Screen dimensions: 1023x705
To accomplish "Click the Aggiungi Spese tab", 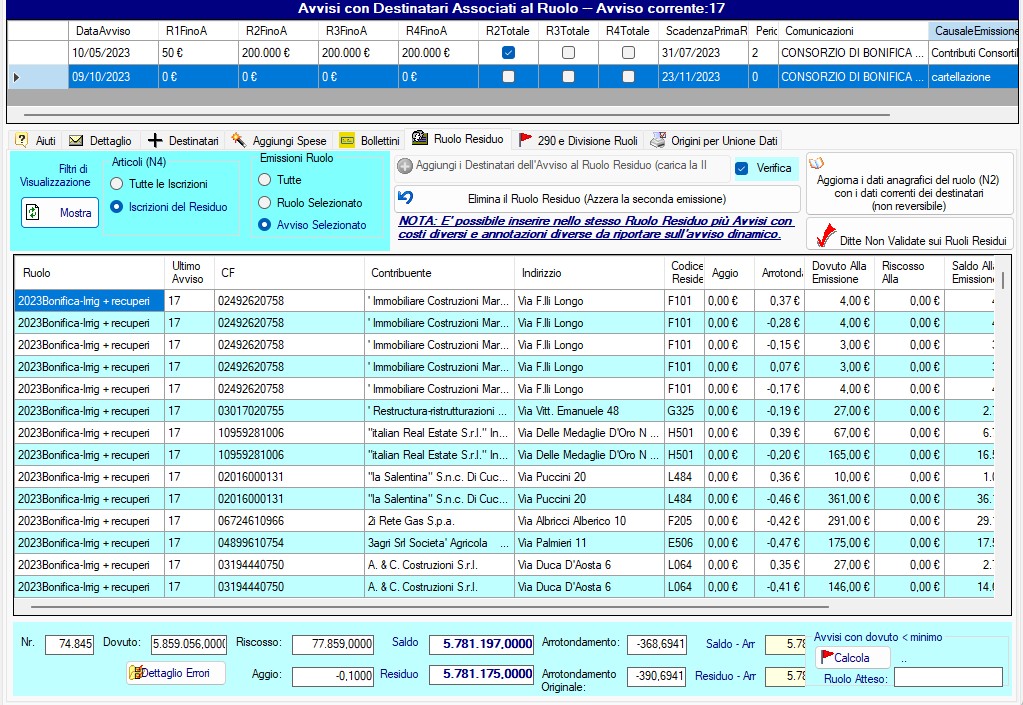I will tap(279, 141).
